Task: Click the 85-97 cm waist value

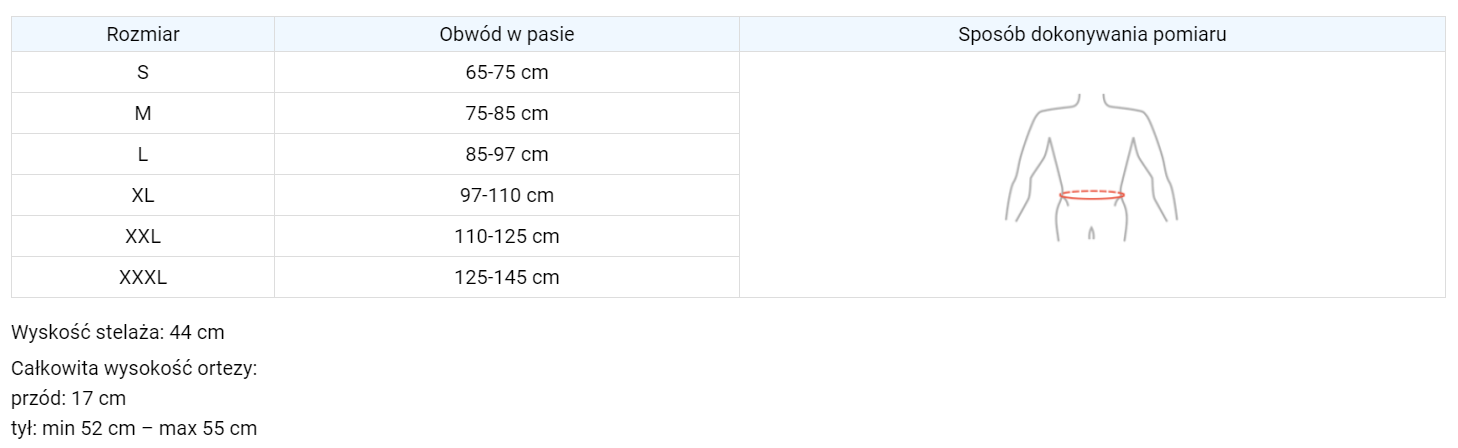Action: point(507,155)
